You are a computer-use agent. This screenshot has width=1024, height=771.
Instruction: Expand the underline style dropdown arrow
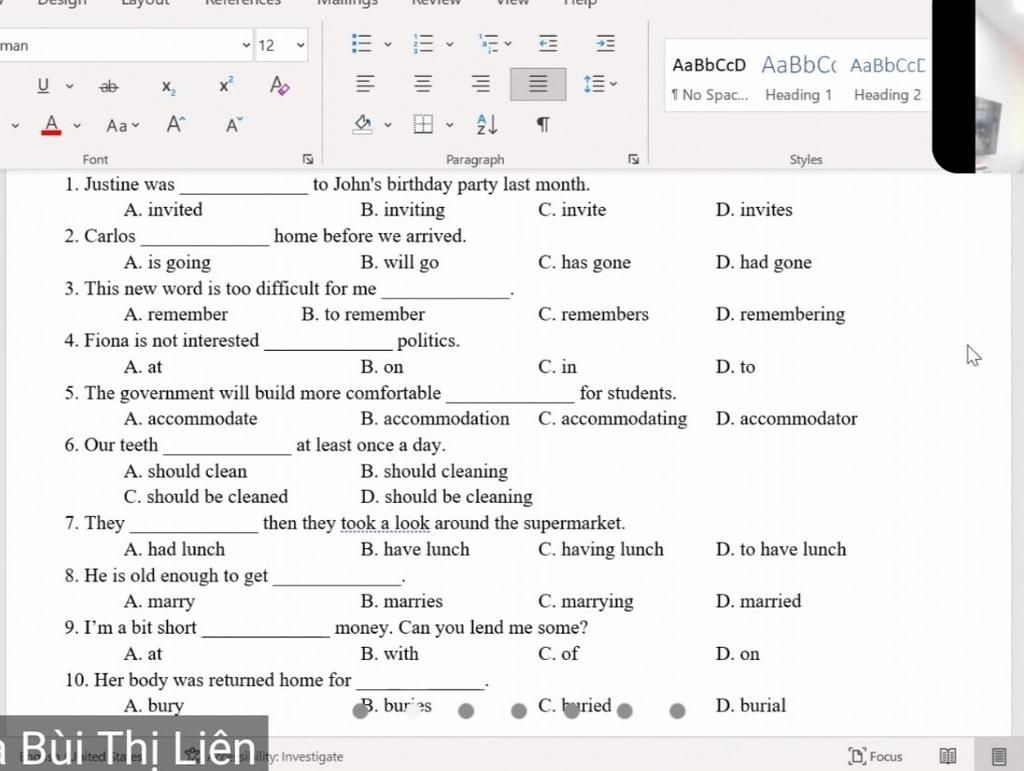click(69, 86)
